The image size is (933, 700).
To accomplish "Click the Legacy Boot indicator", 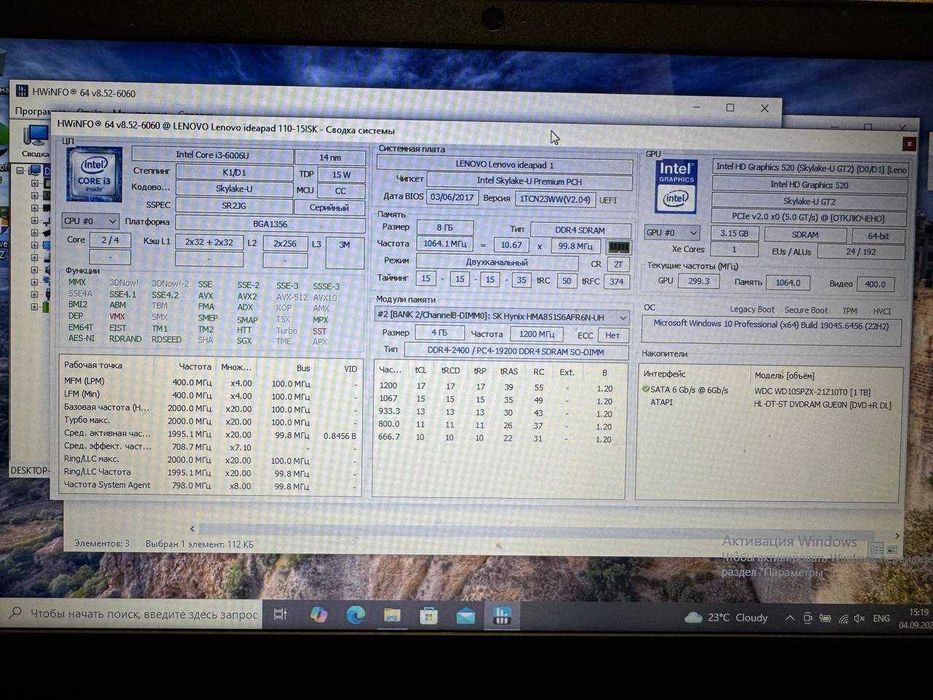I will click(752, 310).
